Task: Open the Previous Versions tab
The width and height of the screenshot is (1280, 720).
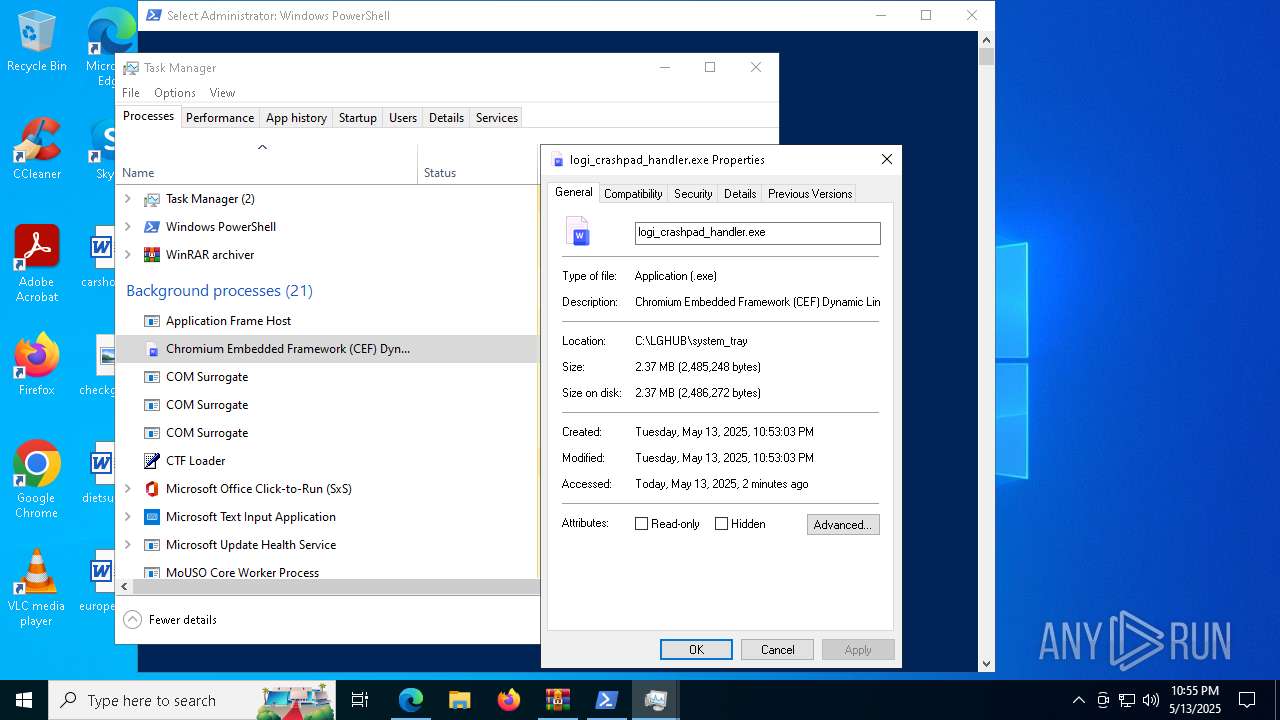Action: click(810, 194)
